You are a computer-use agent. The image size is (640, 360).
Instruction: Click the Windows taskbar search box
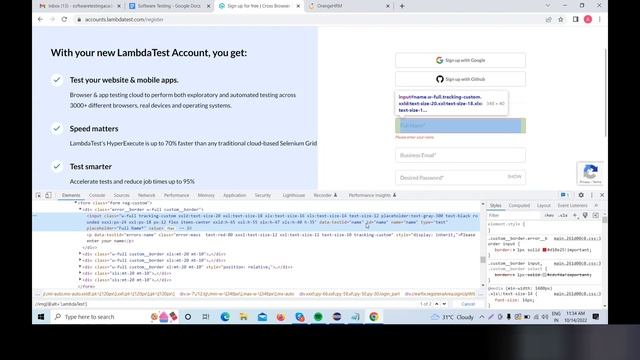(x=100, y=317)
